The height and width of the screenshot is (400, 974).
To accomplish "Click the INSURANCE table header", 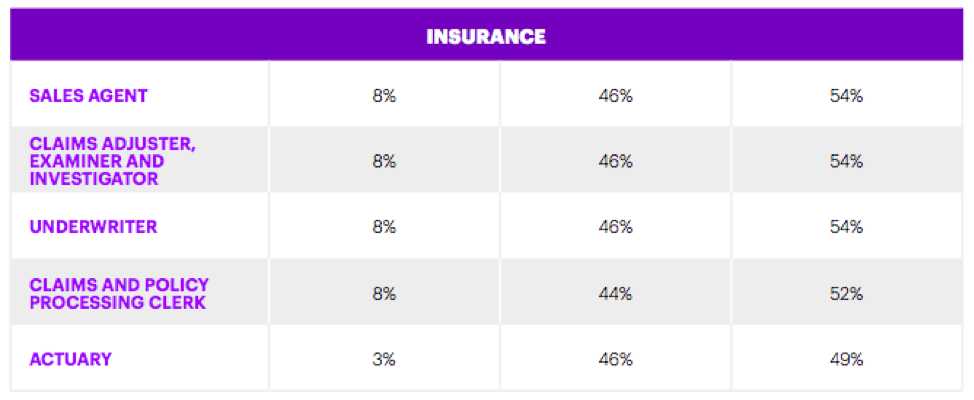I will 486,37.
